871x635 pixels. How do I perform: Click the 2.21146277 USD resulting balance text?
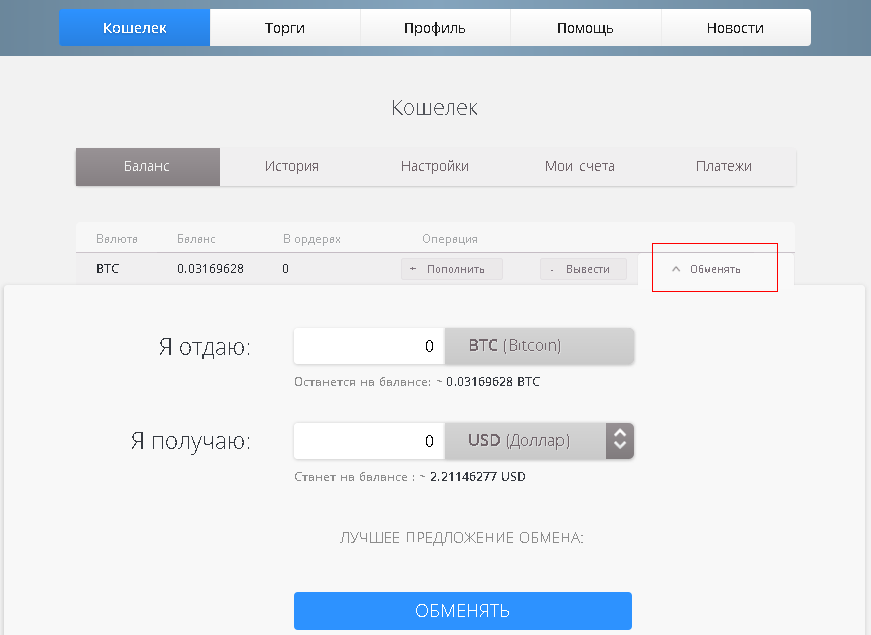pos(478,477)
